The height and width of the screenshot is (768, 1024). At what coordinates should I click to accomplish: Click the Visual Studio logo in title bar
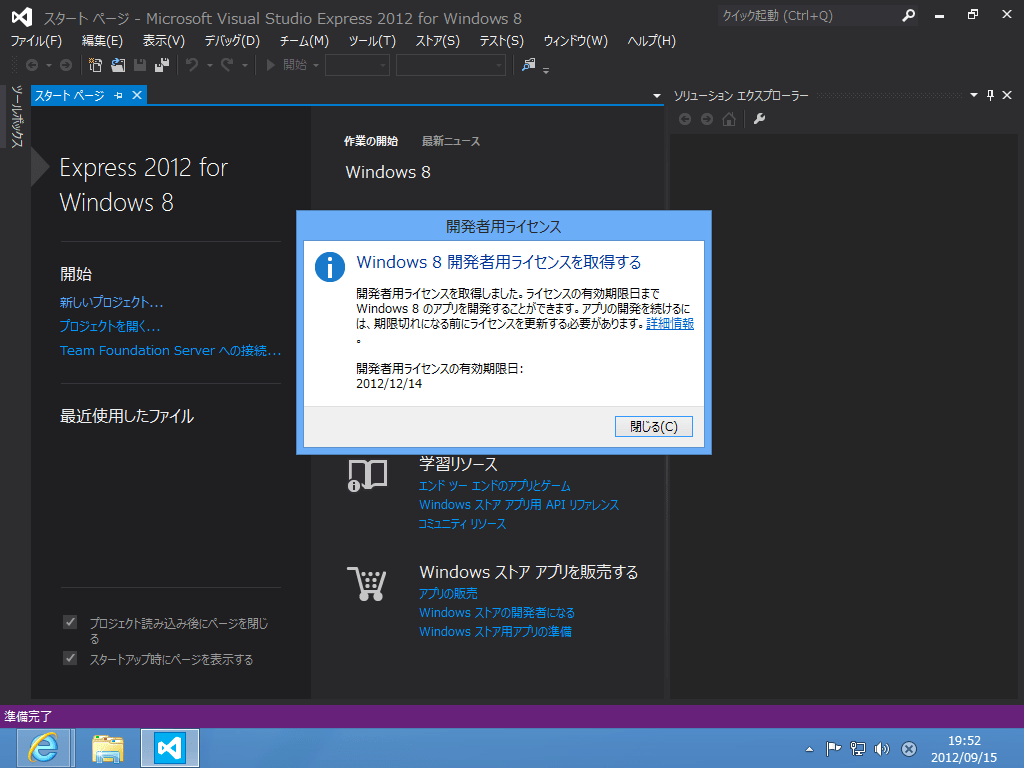pyautogui.click(x=22, y=17)
